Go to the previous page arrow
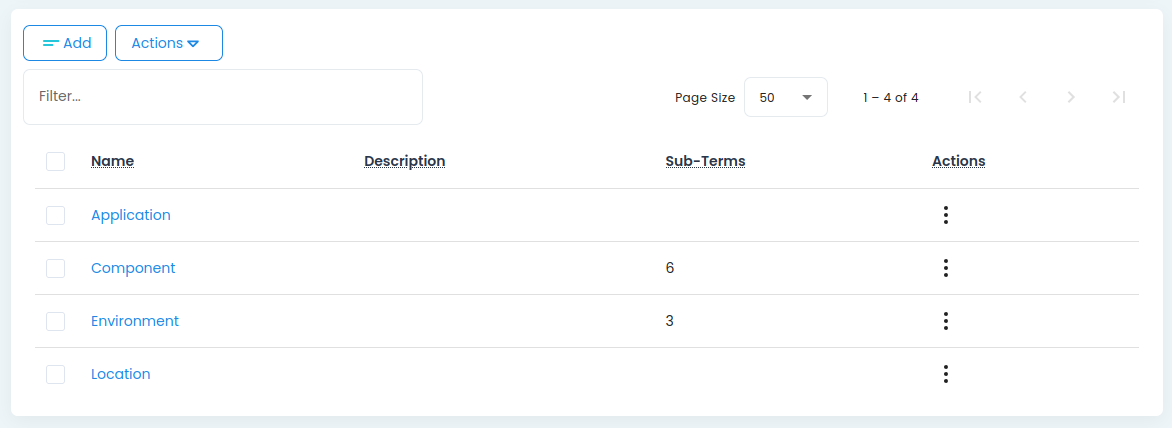 pos(1023,97)
